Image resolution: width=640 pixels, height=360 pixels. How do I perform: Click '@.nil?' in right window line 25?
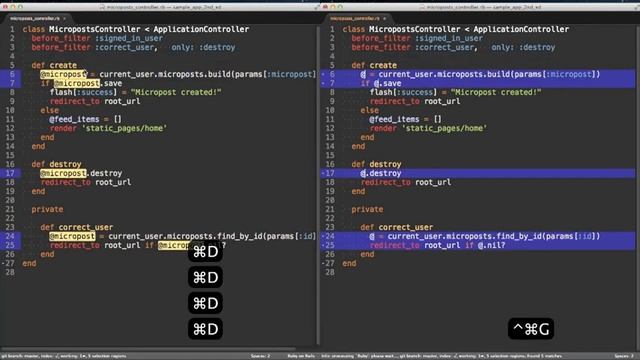point(491,245)
